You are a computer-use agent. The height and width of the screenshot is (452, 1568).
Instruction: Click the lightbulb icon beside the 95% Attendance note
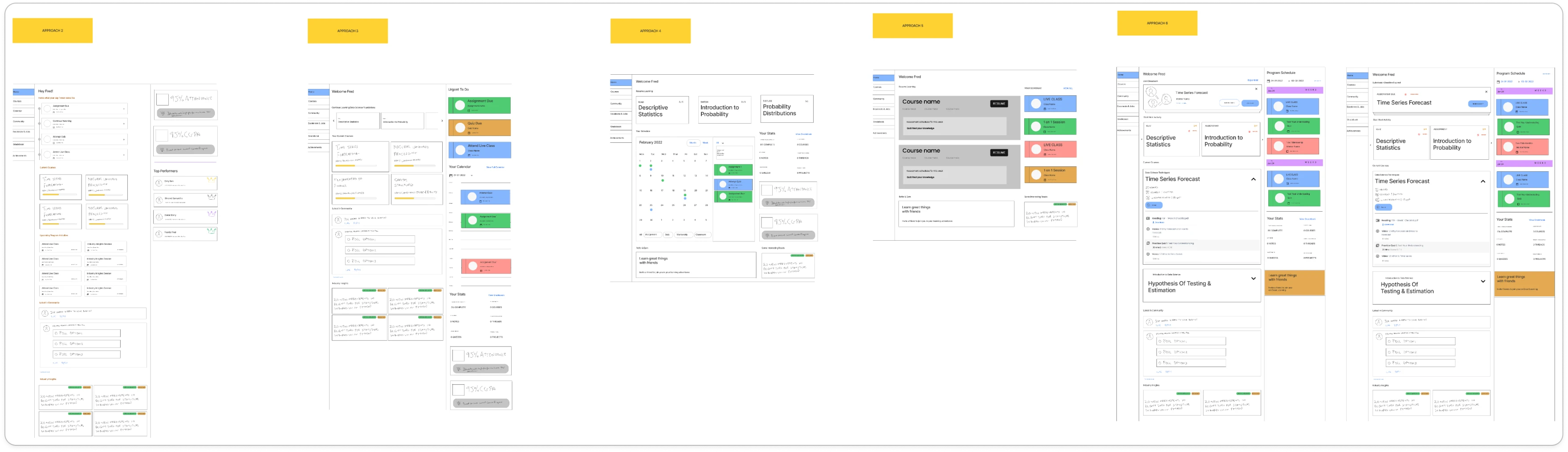(x=163, y=113)
